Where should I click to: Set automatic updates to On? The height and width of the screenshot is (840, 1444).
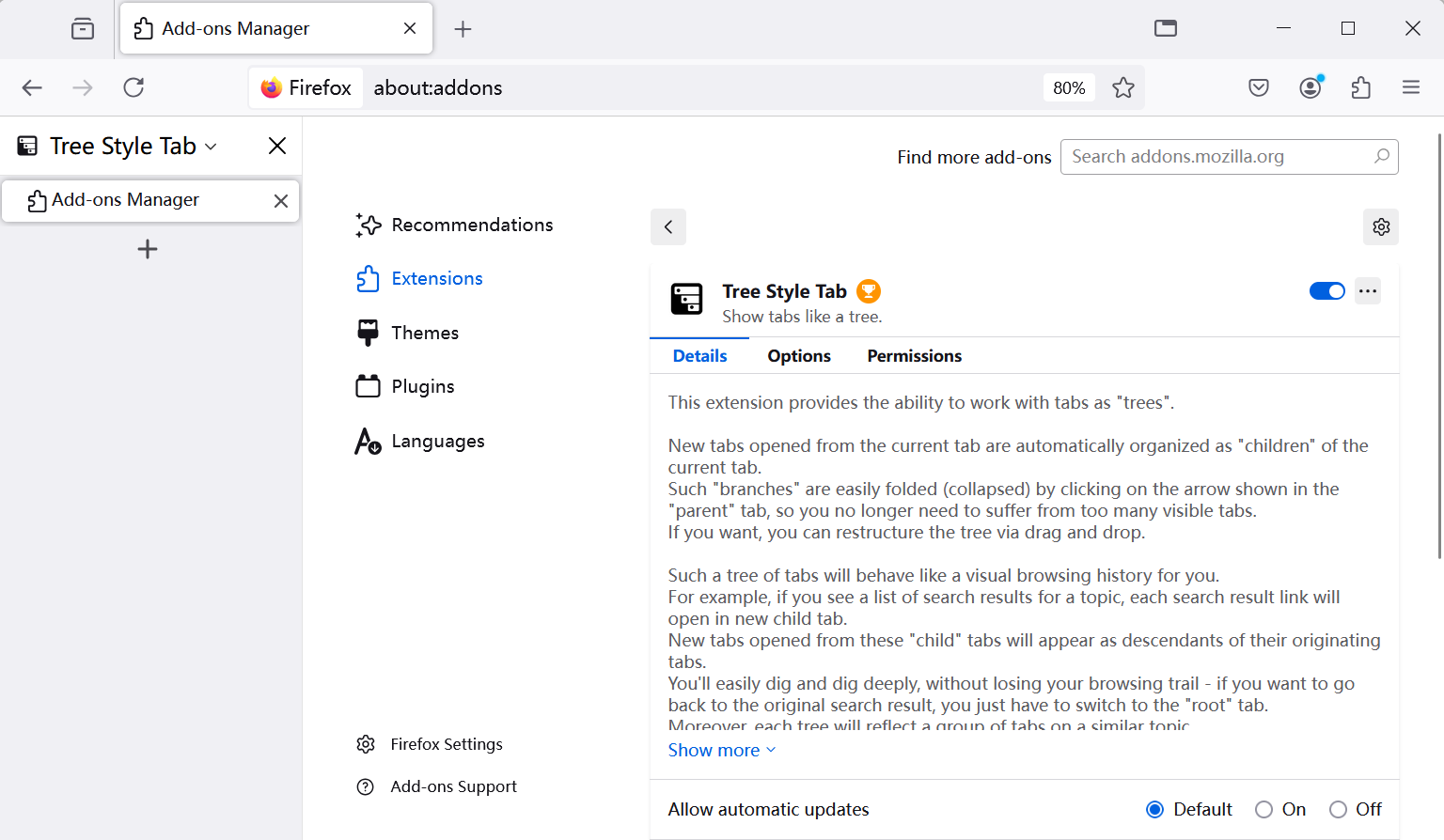click(1264, 809)
